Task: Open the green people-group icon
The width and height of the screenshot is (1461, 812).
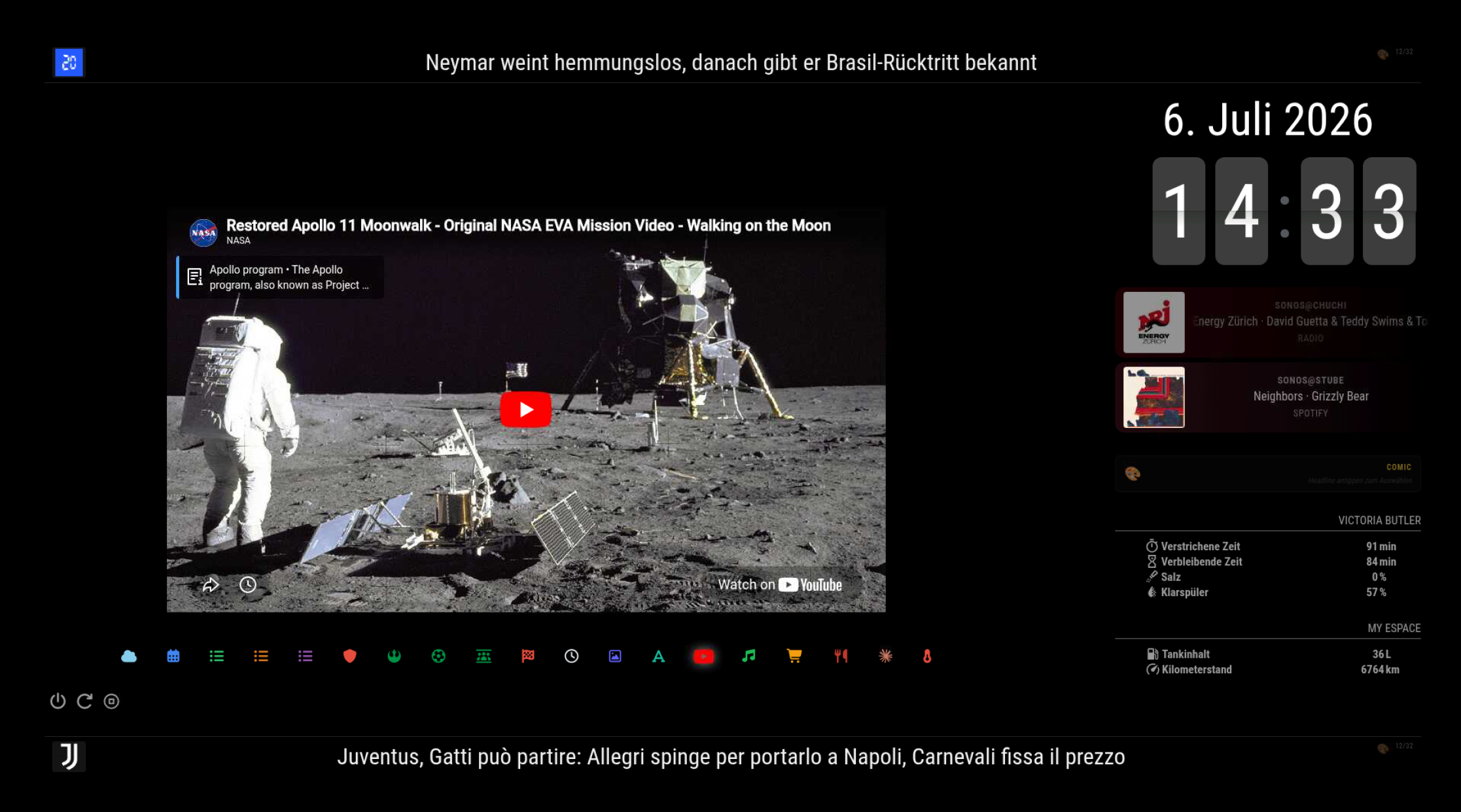Action: pyautogui.click(x=484, y=656)
